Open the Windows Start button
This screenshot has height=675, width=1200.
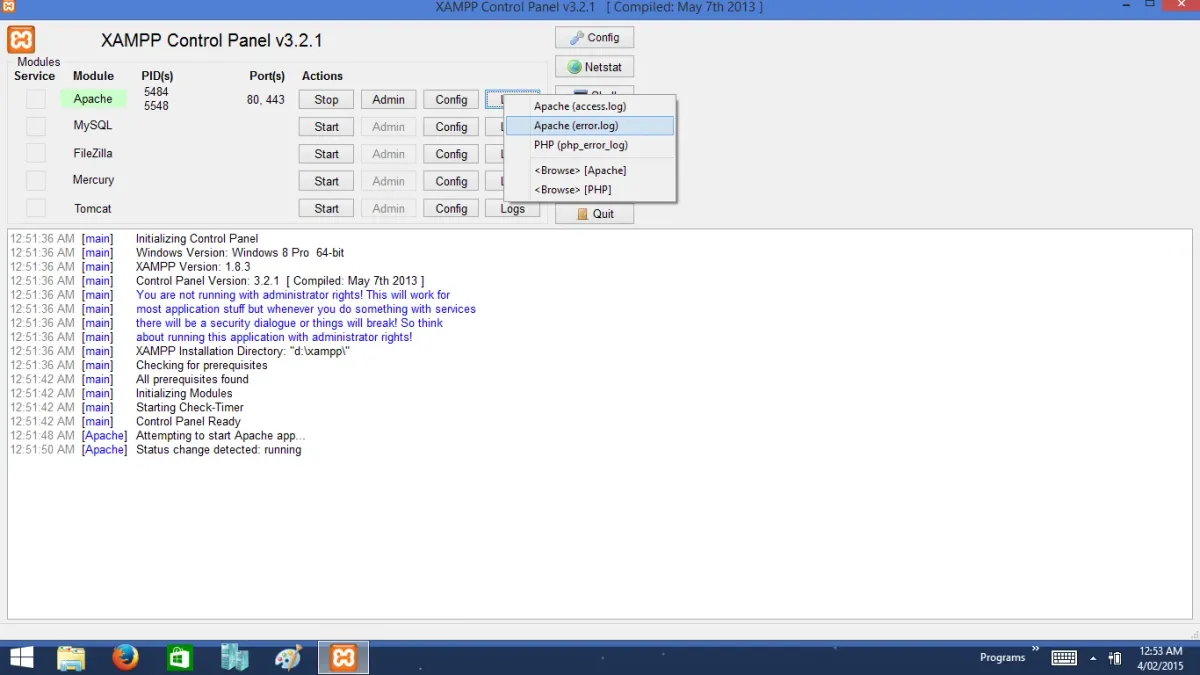click(21, 657)
